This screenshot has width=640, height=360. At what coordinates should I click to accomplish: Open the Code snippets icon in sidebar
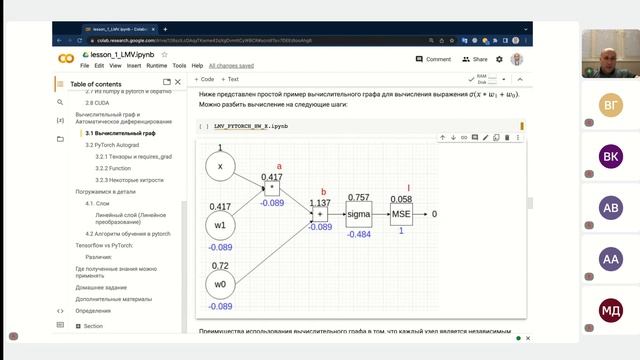pos(60,311)
